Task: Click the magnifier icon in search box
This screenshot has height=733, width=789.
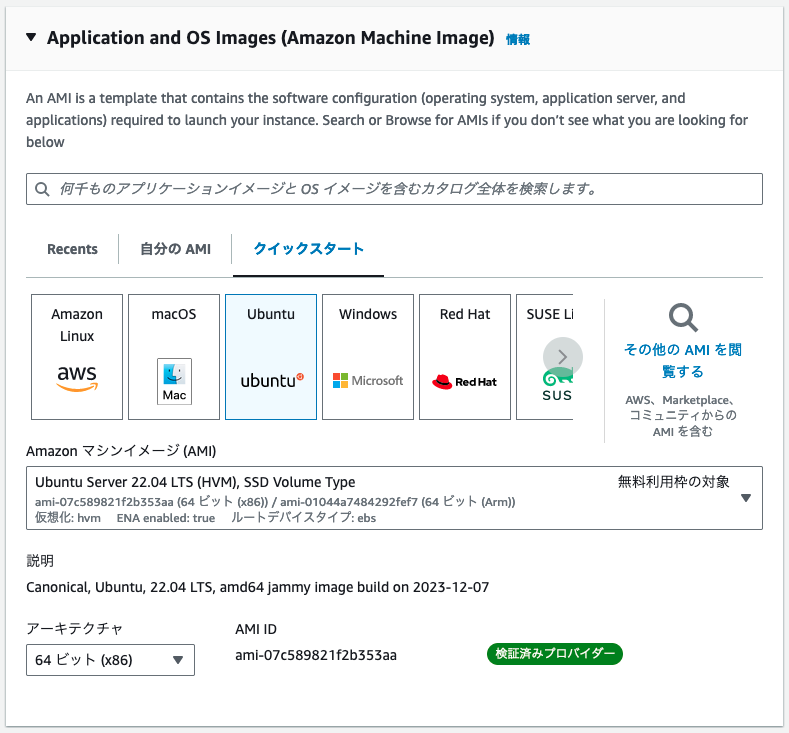Action: pyautogui.click(x=42, y=189)
